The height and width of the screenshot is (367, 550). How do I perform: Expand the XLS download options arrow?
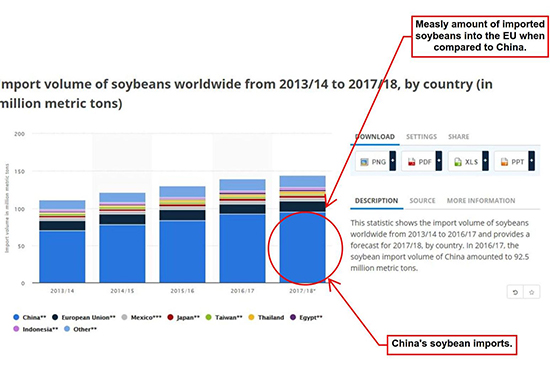click(485, 161)
